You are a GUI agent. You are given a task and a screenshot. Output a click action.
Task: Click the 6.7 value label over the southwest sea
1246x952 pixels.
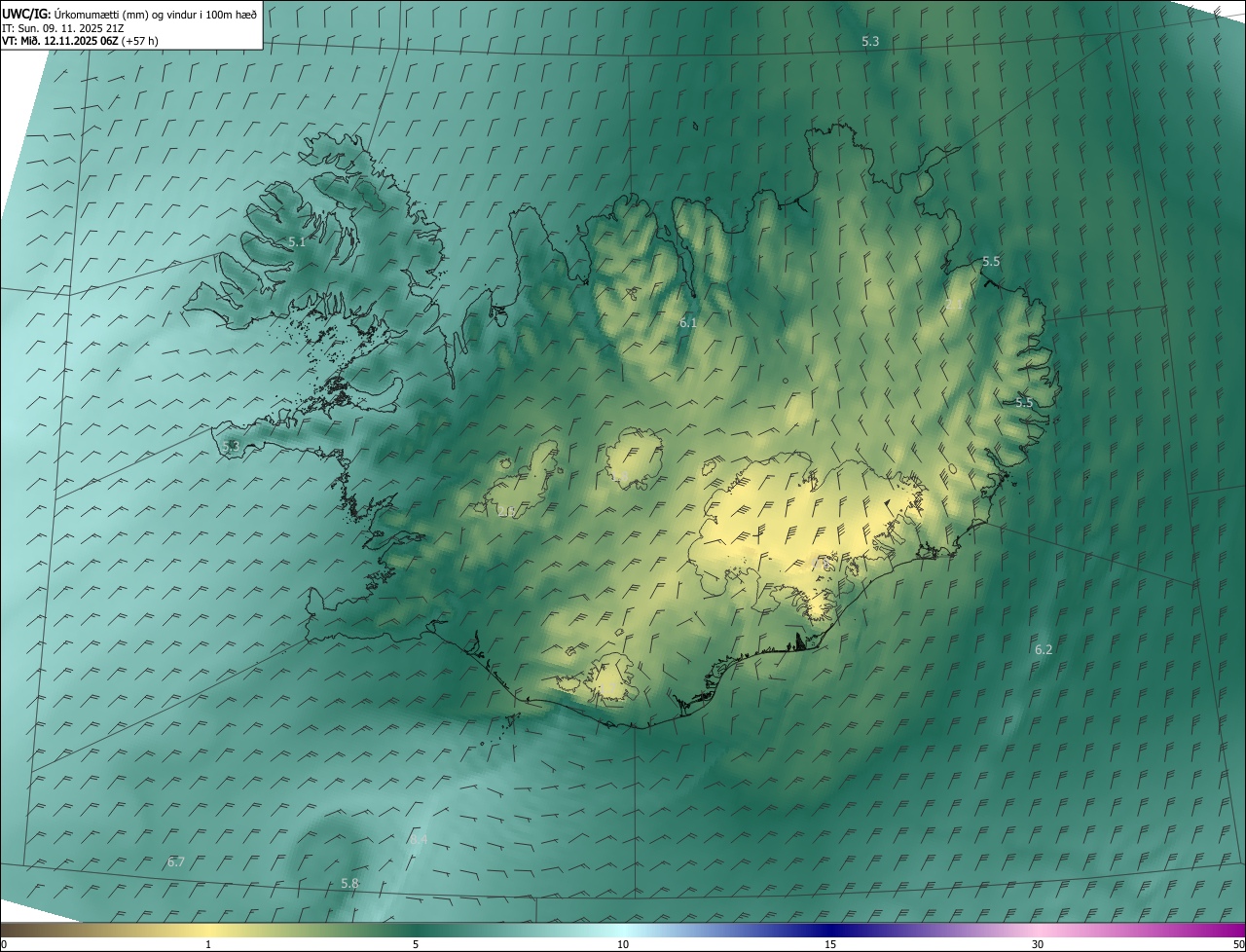click(176, 861)
